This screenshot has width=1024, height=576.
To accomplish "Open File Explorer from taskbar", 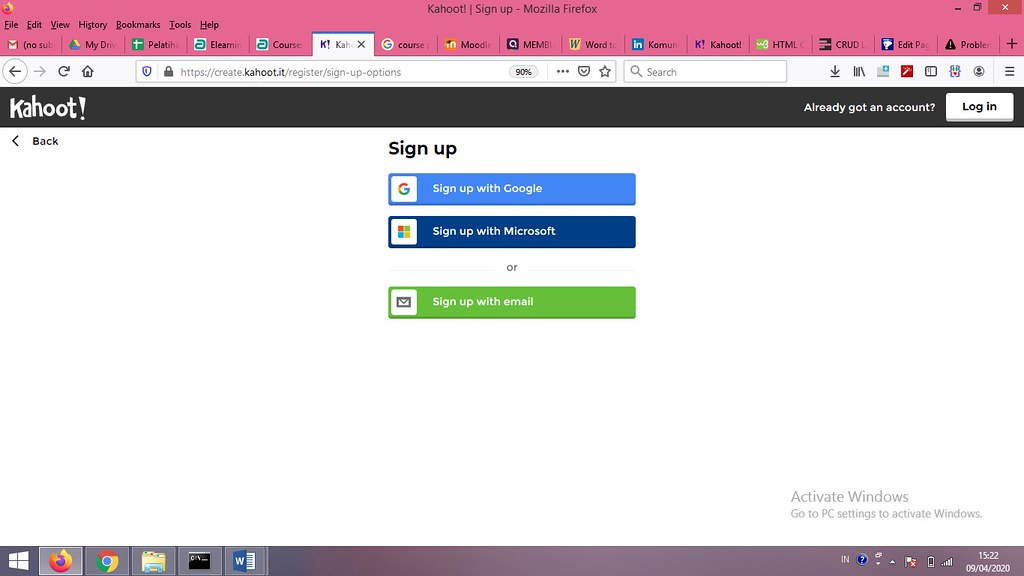I will tap(153, 561).
